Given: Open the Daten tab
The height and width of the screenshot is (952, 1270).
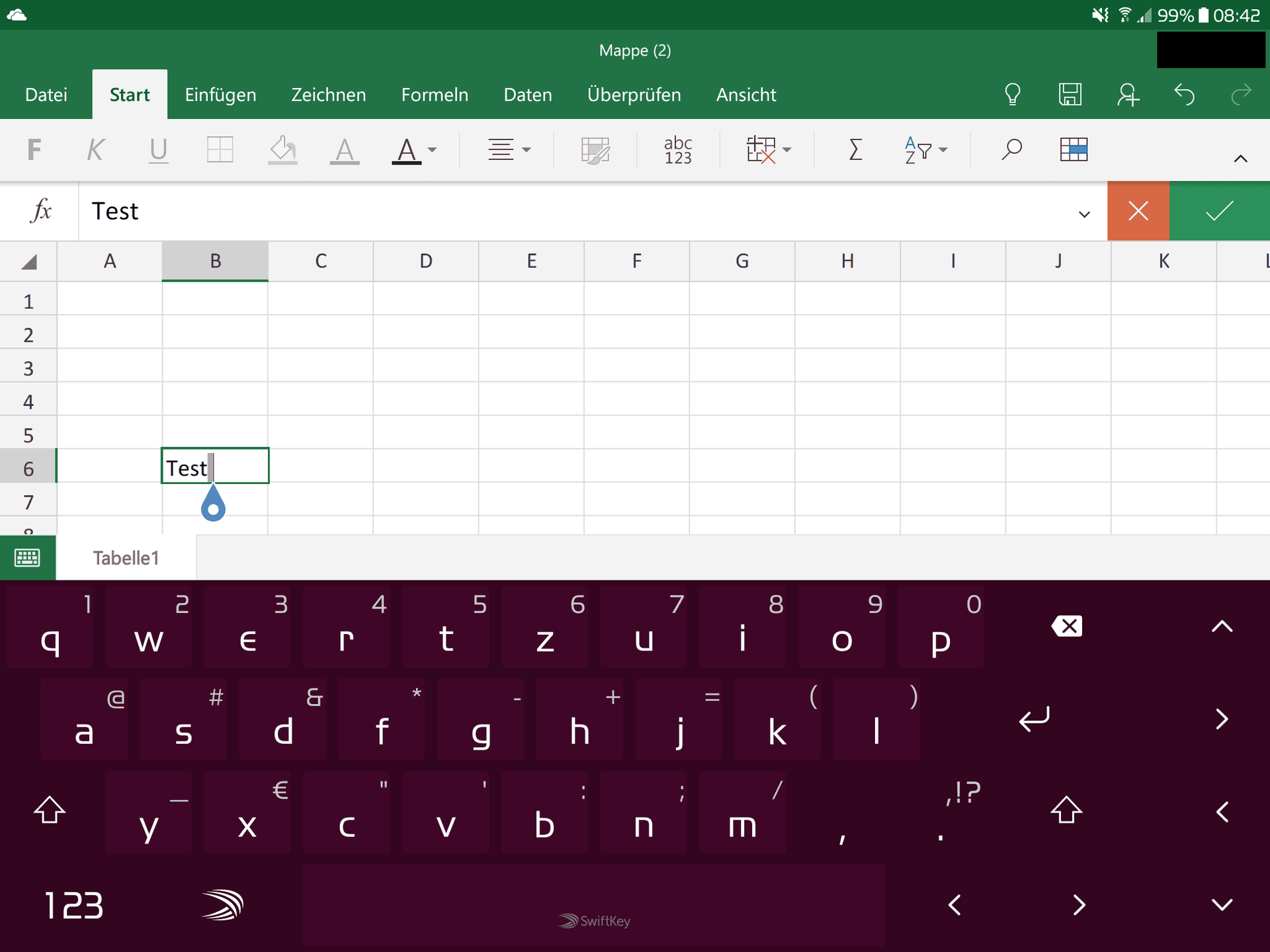Looking at the screenshot, I should [x=528, y=95].
